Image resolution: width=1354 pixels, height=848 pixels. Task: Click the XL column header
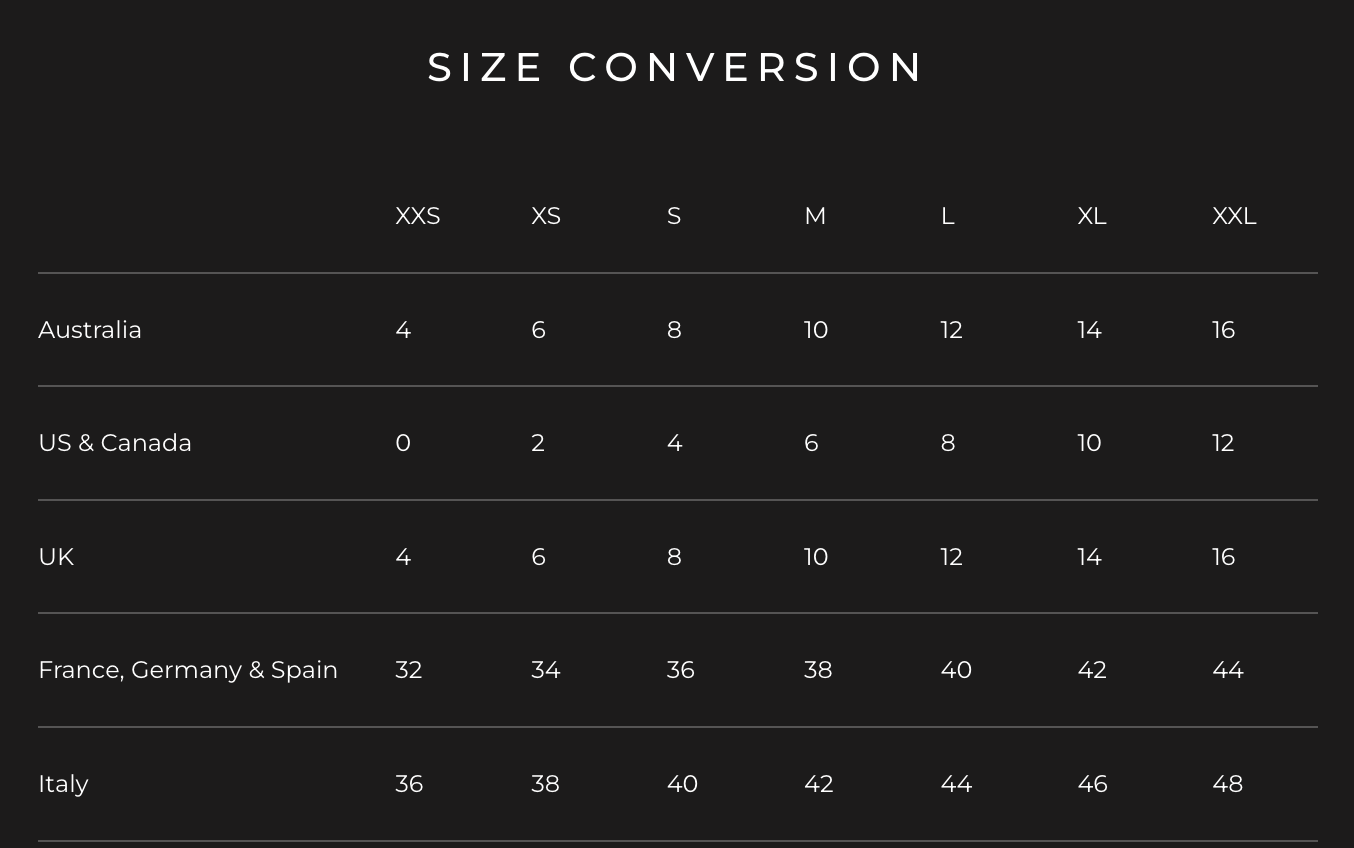point(1092,216)
